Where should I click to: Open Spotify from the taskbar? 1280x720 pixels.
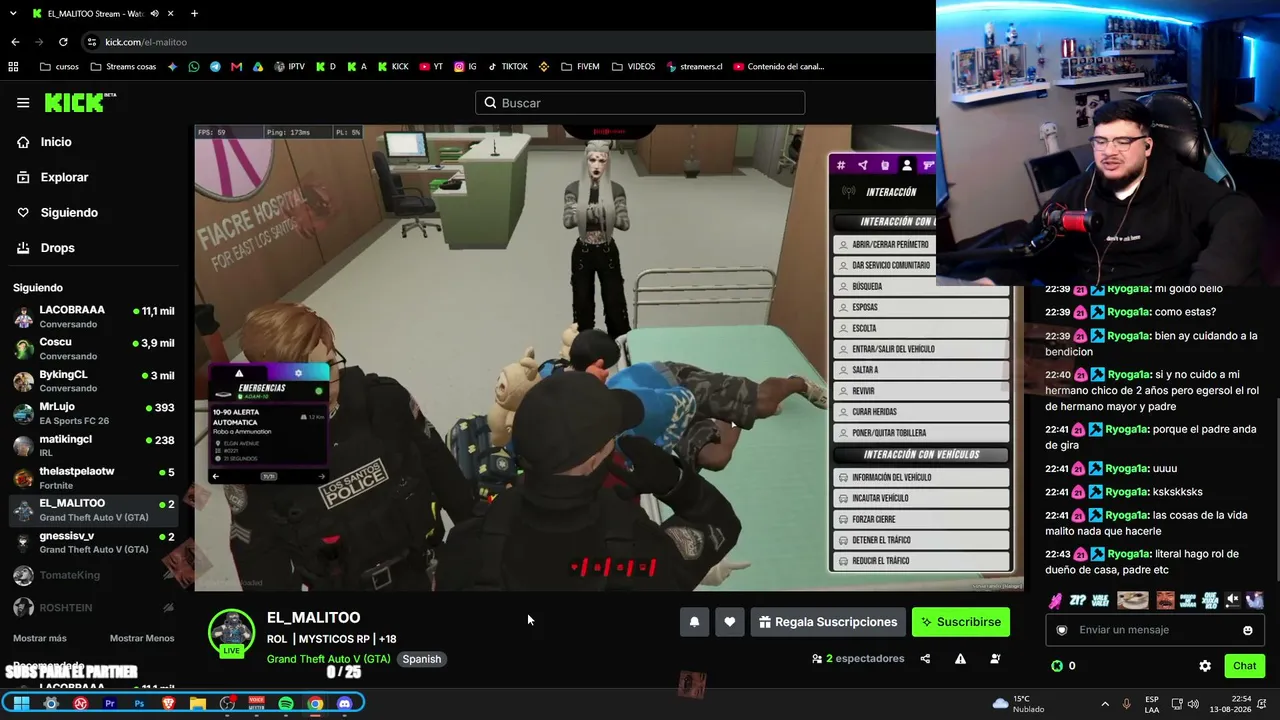pyautogui.click(x=286, y=704)
